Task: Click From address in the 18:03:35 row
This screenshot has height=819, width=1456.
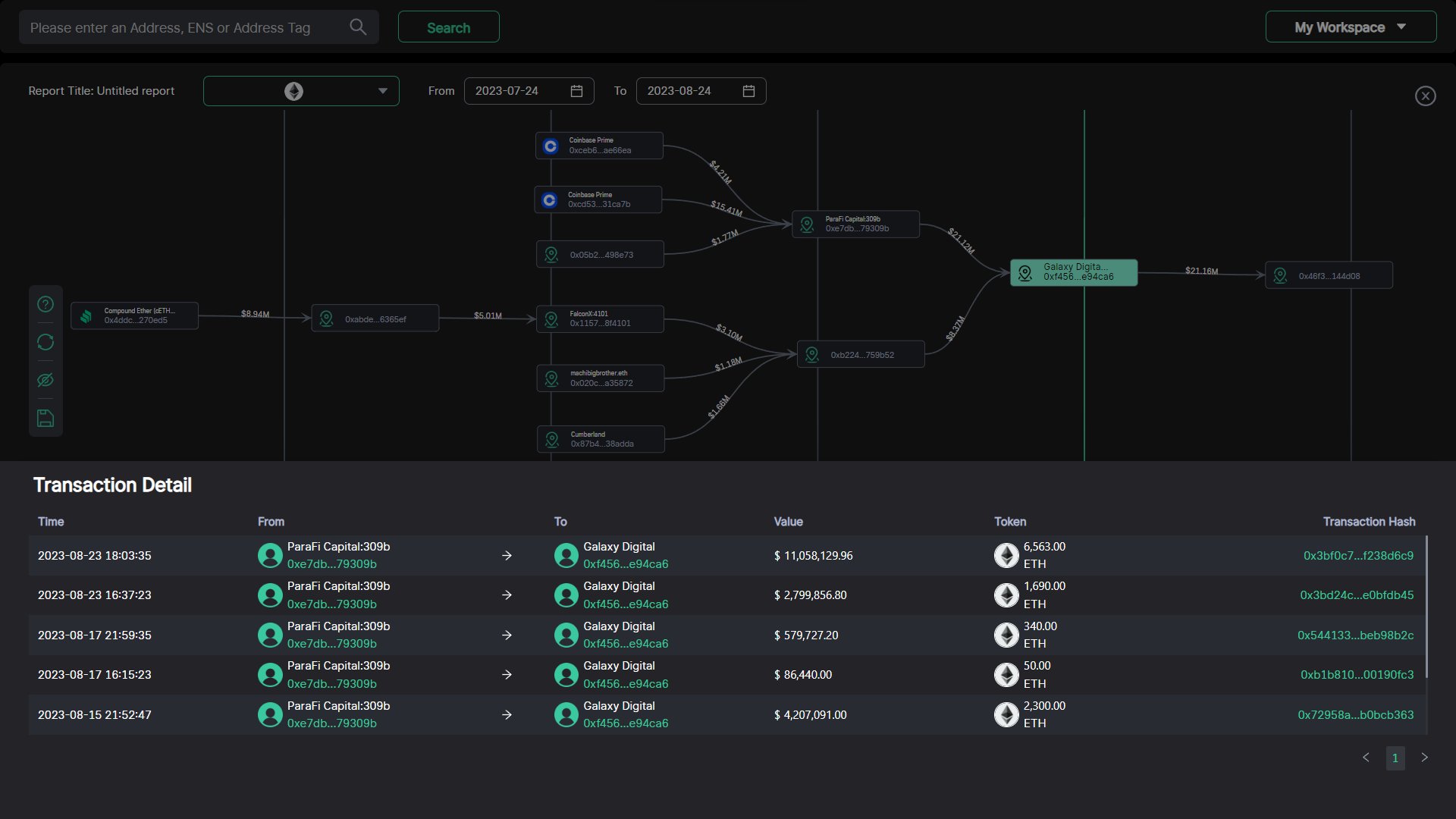Action: pos(331,564)
